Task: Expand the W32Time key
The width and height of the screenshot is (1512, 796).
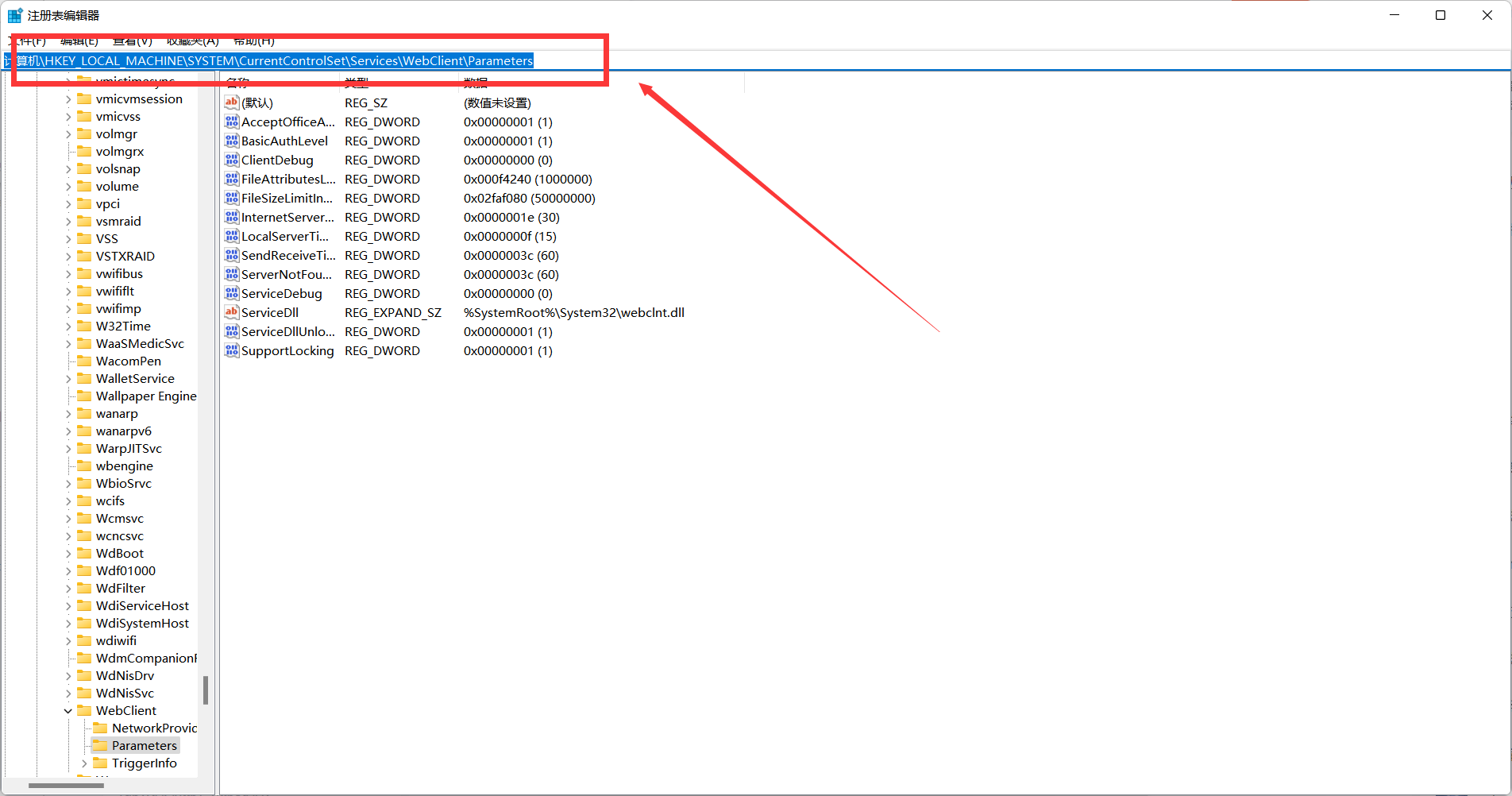Action: point(68,327)
